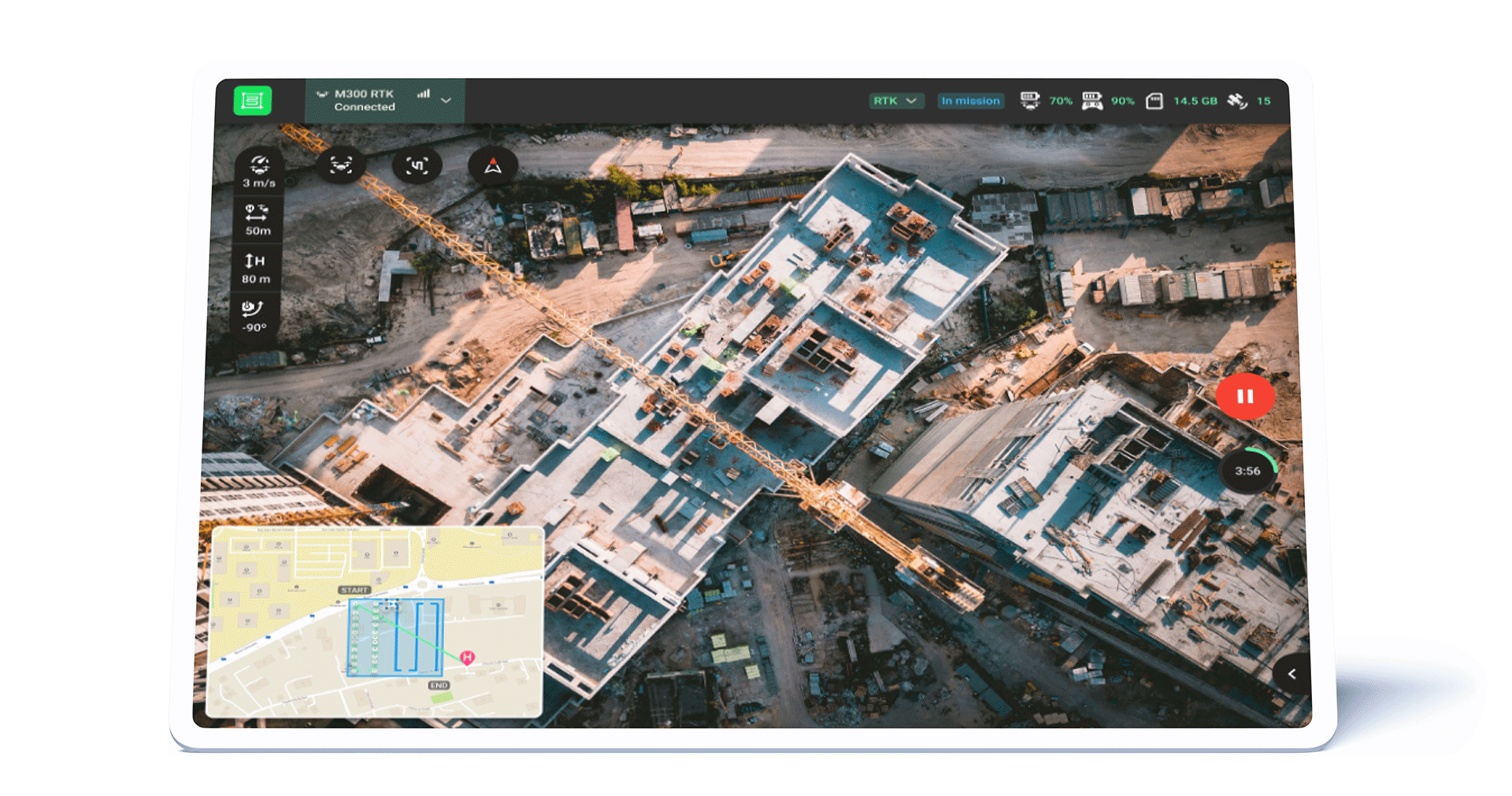This screenshot has height=796, width=1512.
Task: Adjust the flight speed setting of 3 m/s
Action: click(257, 172)
